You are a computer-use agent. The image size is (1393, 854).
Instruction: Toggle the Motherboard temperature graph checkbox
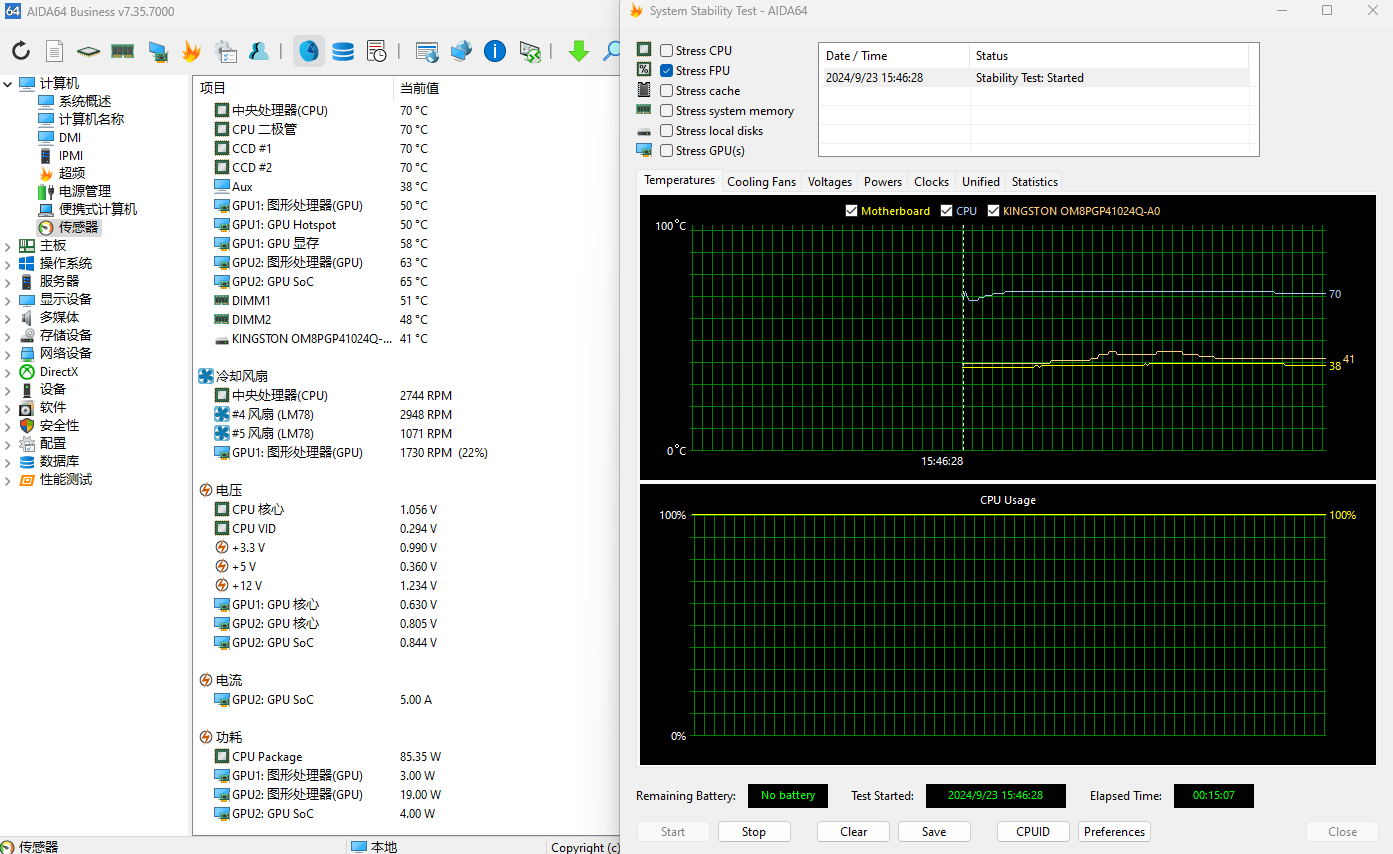852,211
